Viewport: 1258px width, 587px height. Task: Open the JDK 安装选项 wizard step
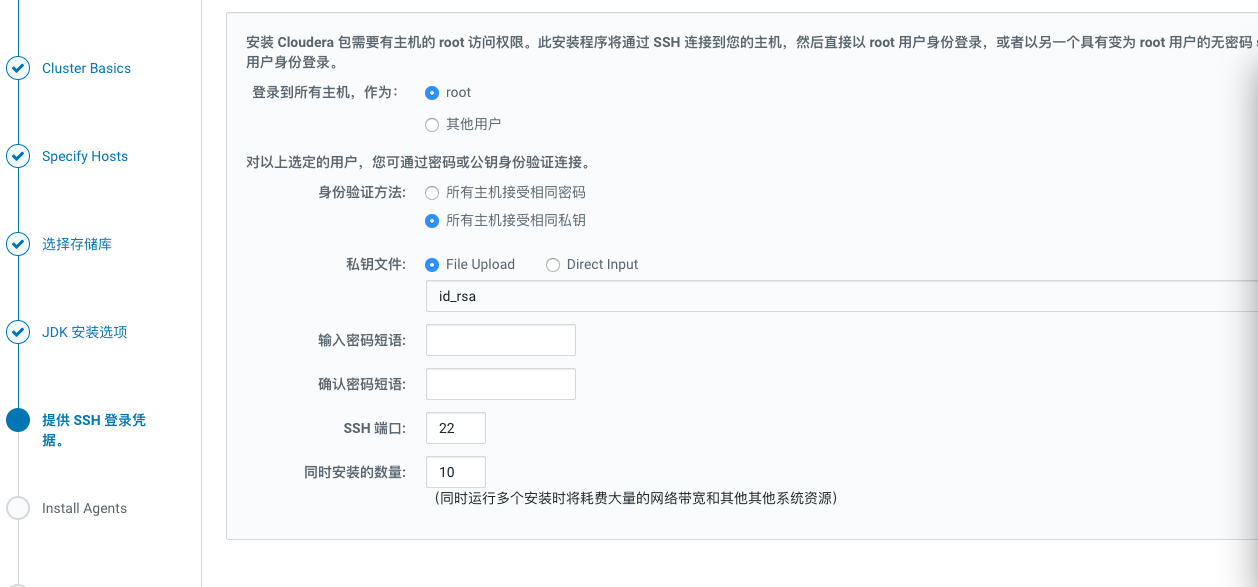85,332
